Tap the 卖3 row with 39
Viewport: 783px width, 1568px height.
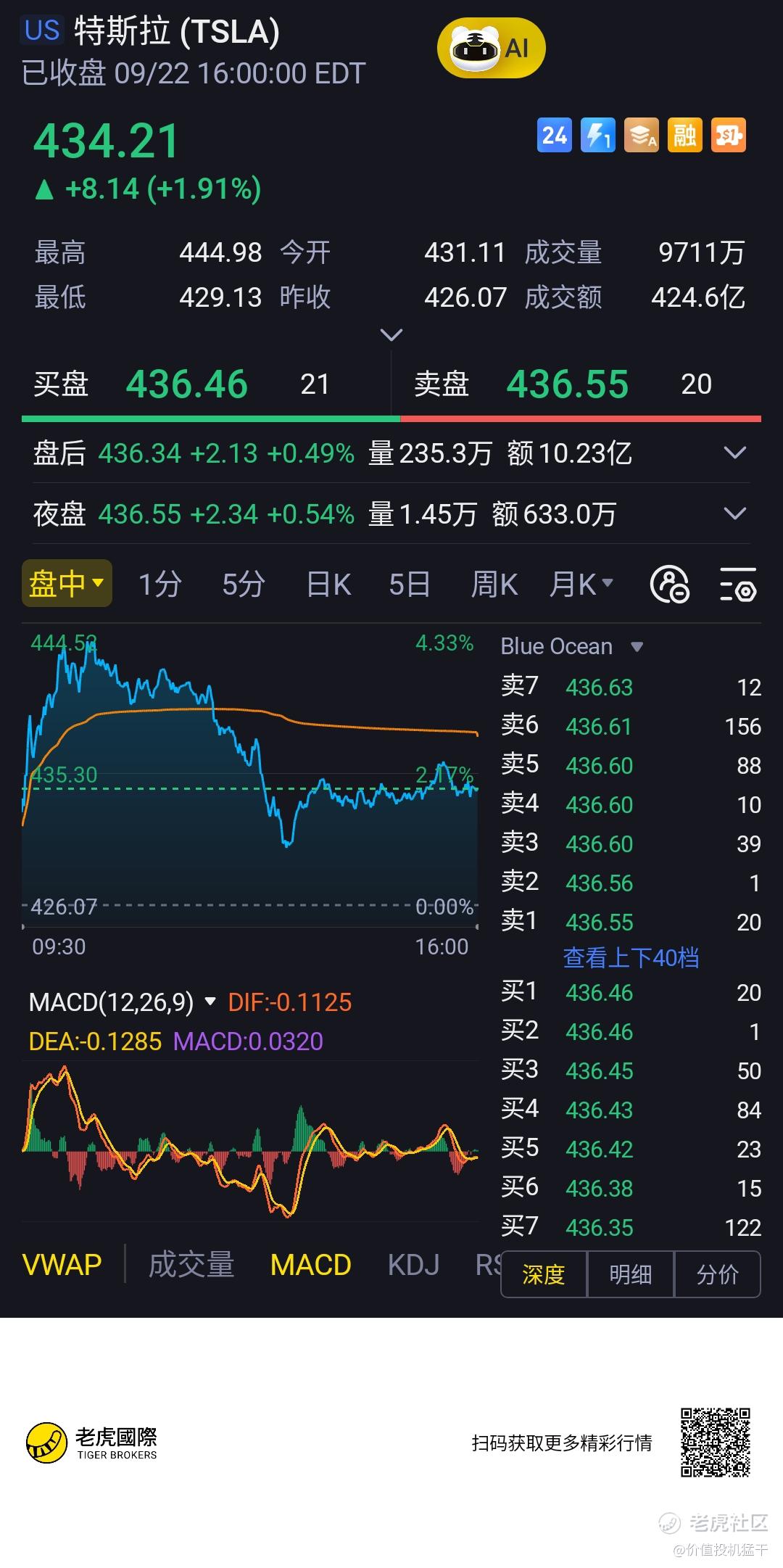[631, 843]
